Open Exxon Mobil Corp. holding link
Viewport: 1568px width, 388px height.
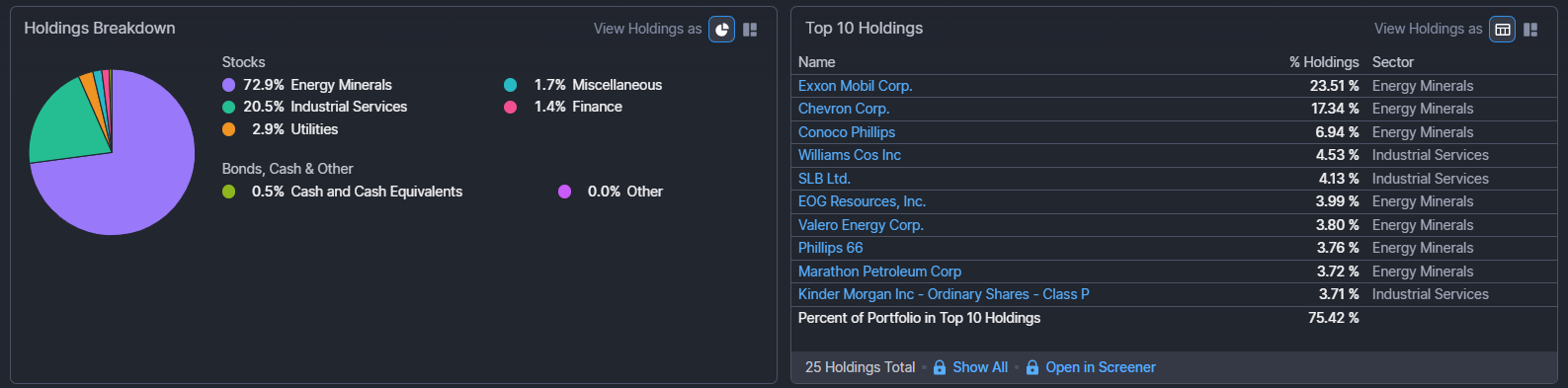(x=856, y=86)
